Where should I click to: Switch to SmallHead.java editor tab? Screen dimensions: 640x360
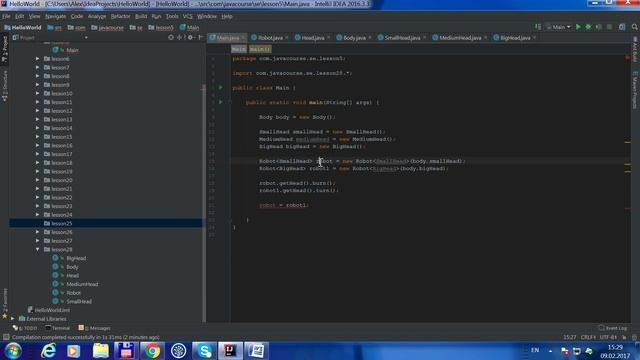click(x=402, y=38)
